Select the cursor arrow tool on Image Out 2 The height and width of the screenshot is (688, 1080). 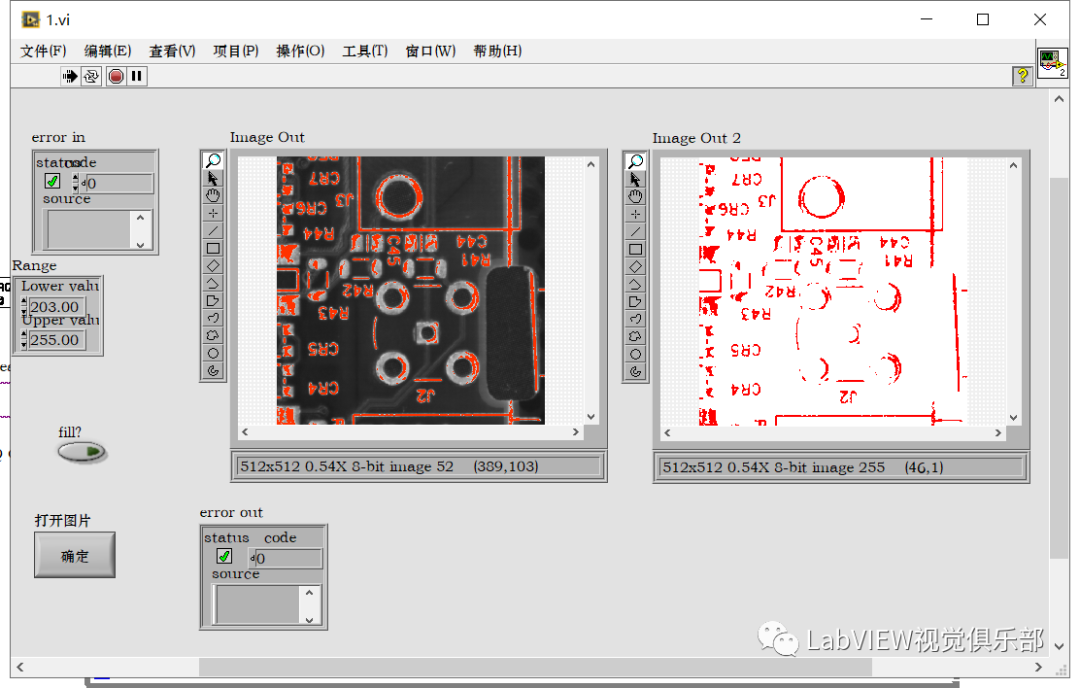point(636,177)
